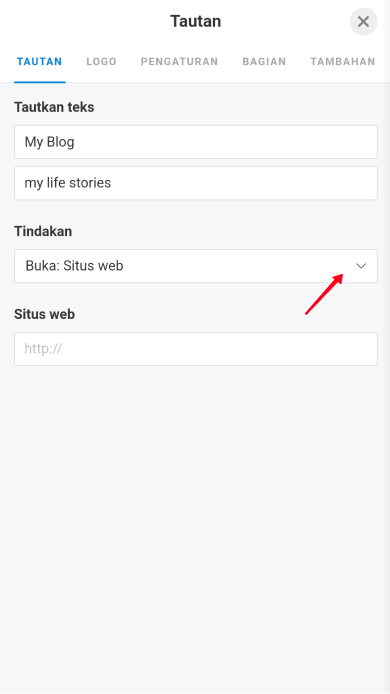Click the word 'Blog' in first field
Screen dimensions: 390x694
[x=60, y=142]
